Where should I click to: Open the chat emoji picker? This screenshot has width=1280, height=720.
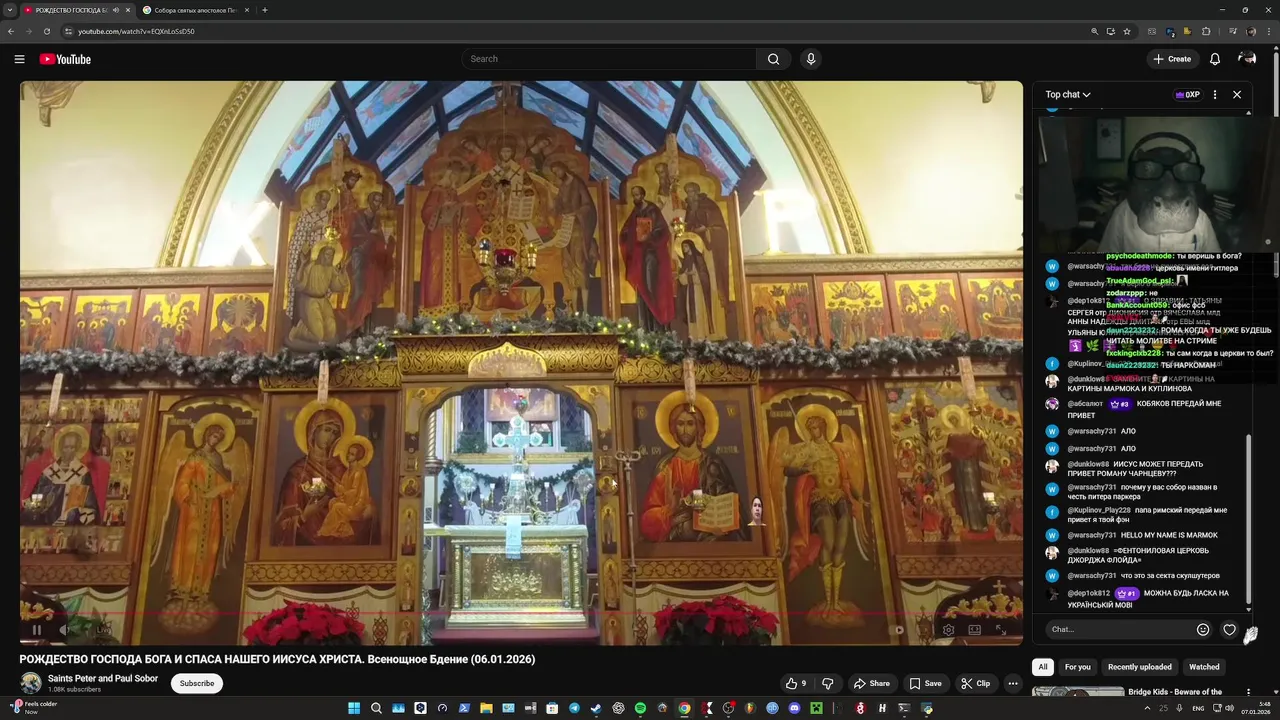click(1203, 629)
